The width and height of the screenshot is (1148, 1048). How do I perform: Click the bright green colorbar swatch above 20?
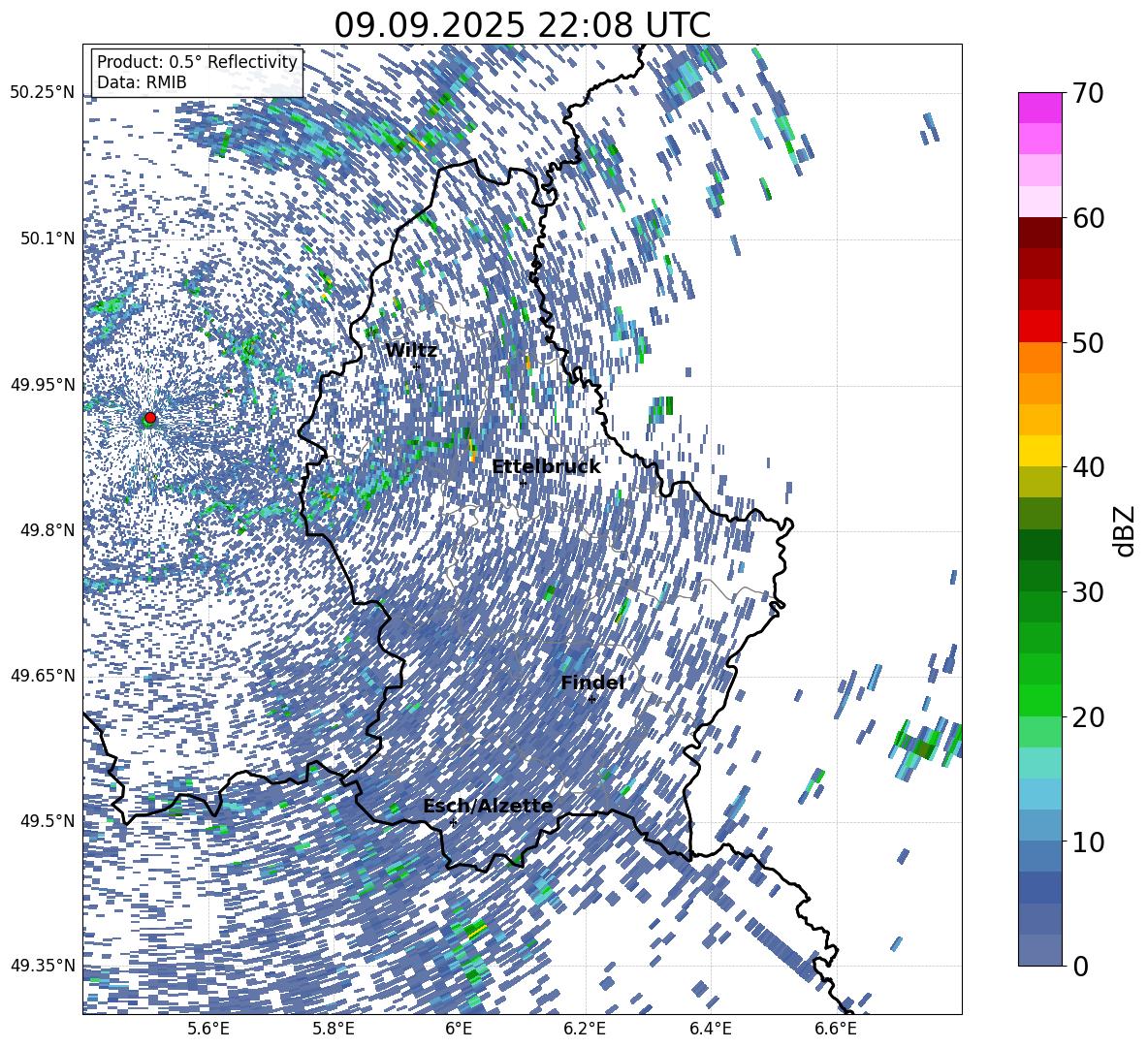tap(1040, 700)
